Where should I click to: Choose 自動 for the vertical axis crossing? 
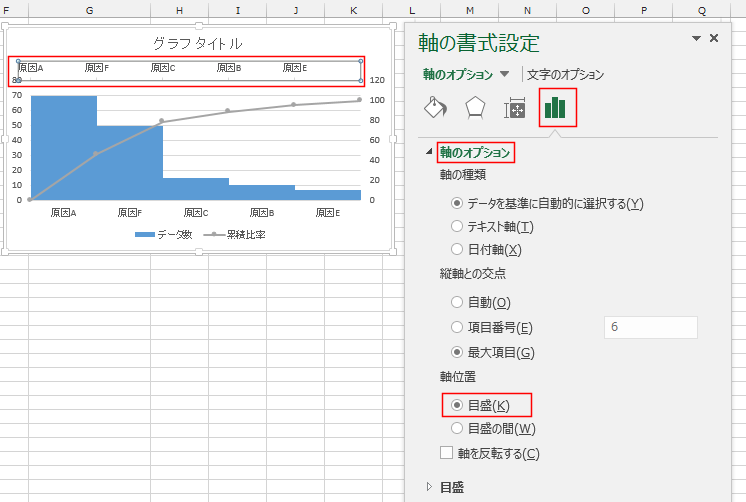point(458,302)
